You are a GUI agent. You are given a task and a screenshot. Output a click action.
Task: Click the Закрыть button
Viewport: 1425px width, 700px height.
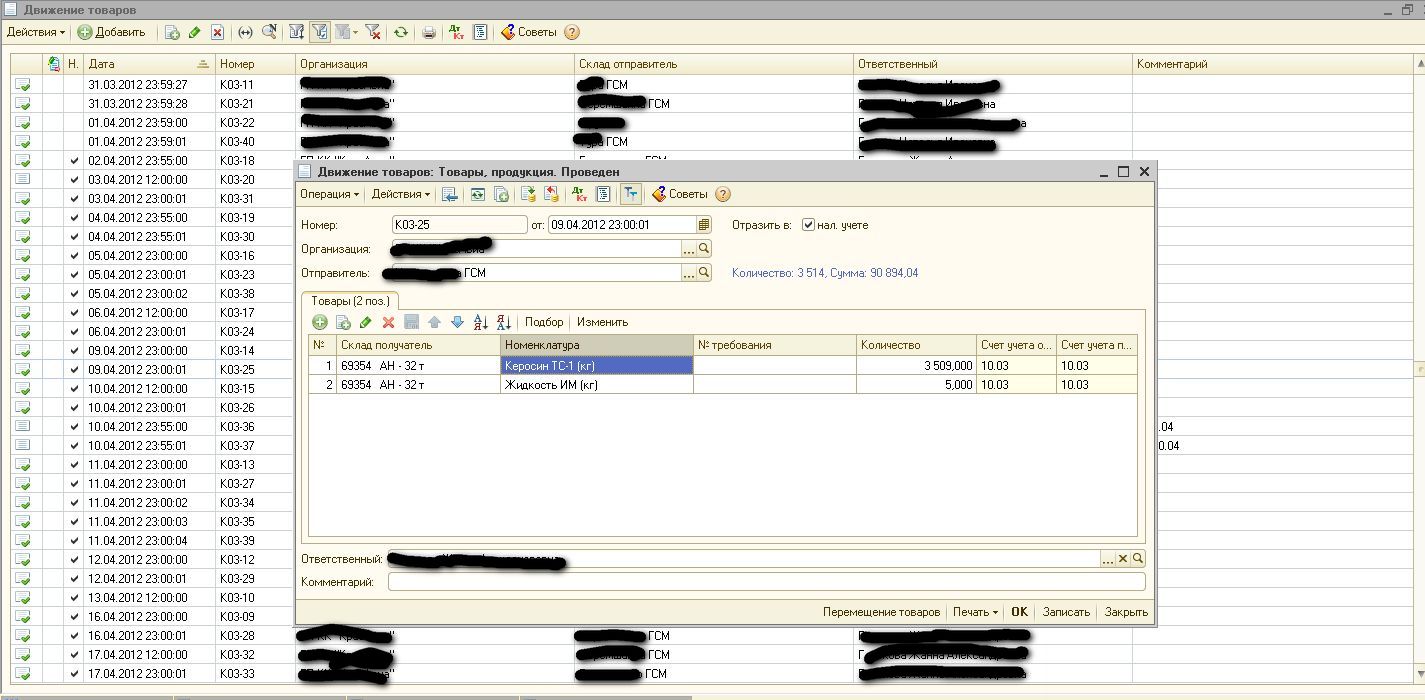pos(1126,612)
